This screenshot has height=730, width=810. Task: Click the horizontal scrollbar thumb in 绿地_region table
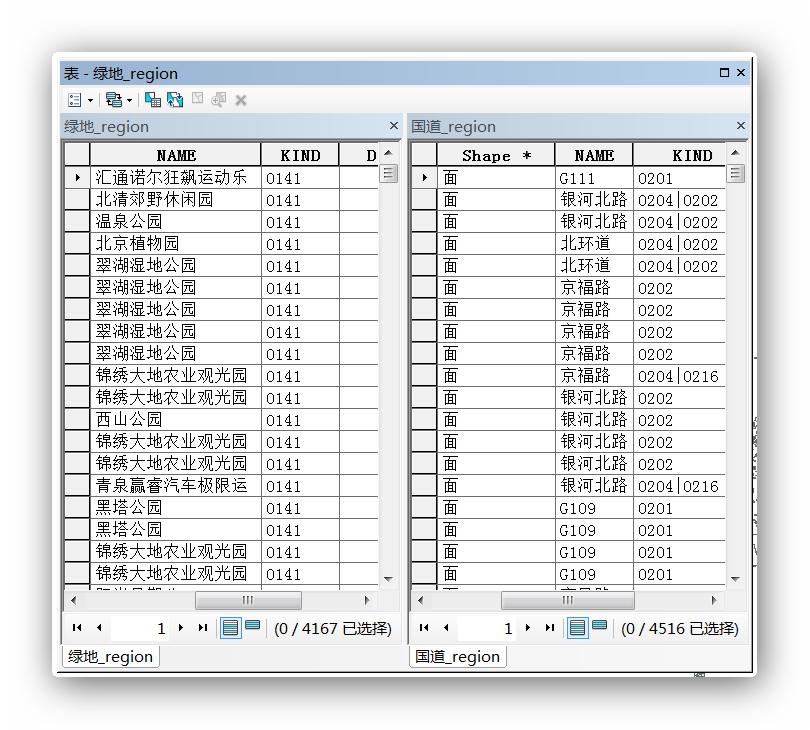[248, 600]
